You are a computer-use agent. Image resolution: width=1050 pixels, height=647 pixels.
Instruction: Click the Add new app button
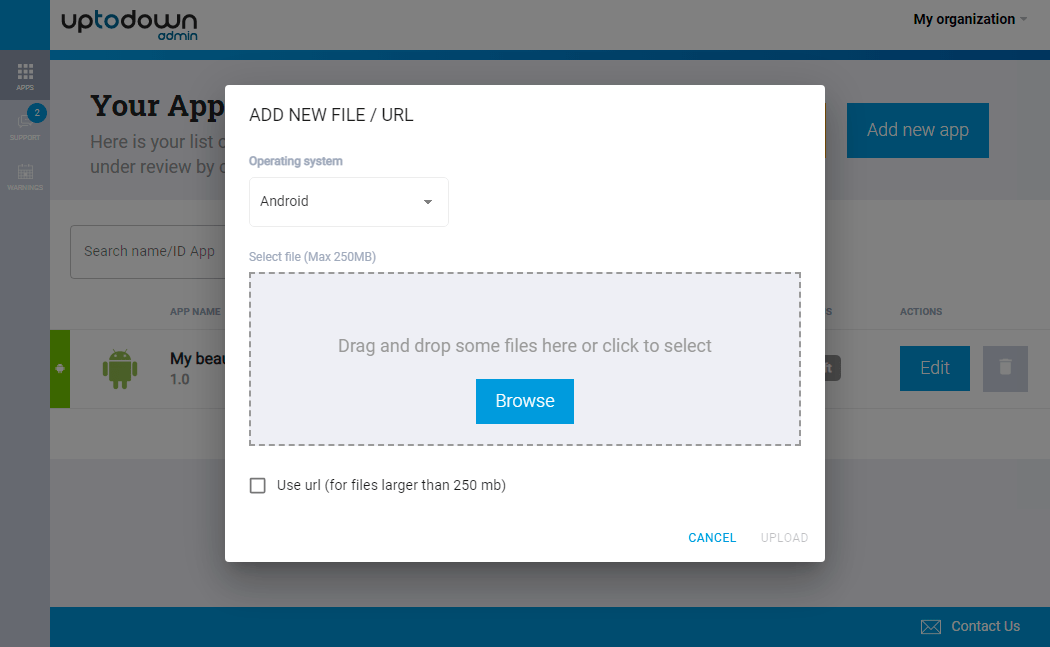tap(917, 130)
